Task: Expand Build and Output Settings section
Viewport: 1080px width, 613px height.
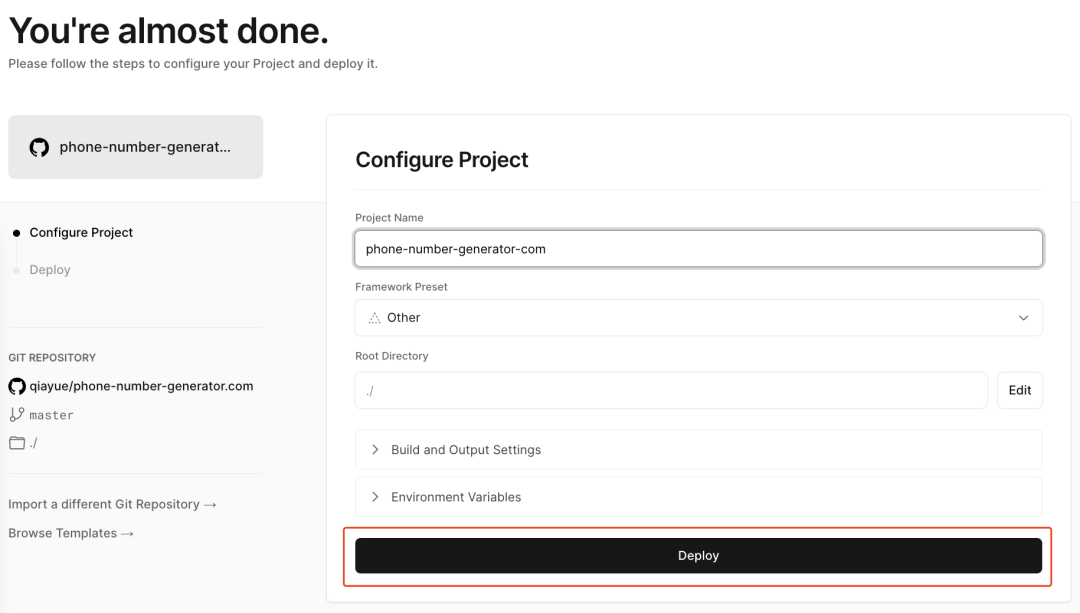Action: [x=466, y=450]
